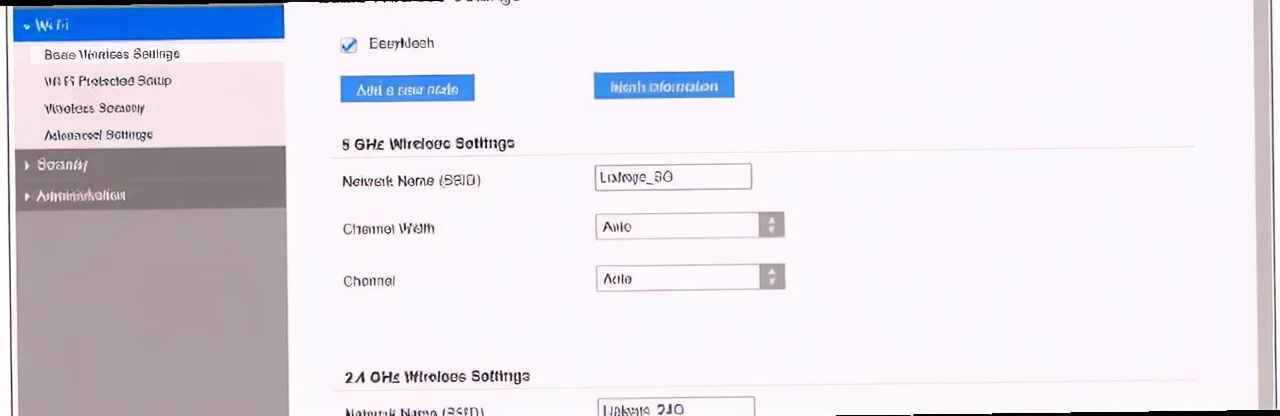
Task: Open the 5 GHz Channel dropdown
Action: pyautogui.click(x=678, y=278)
